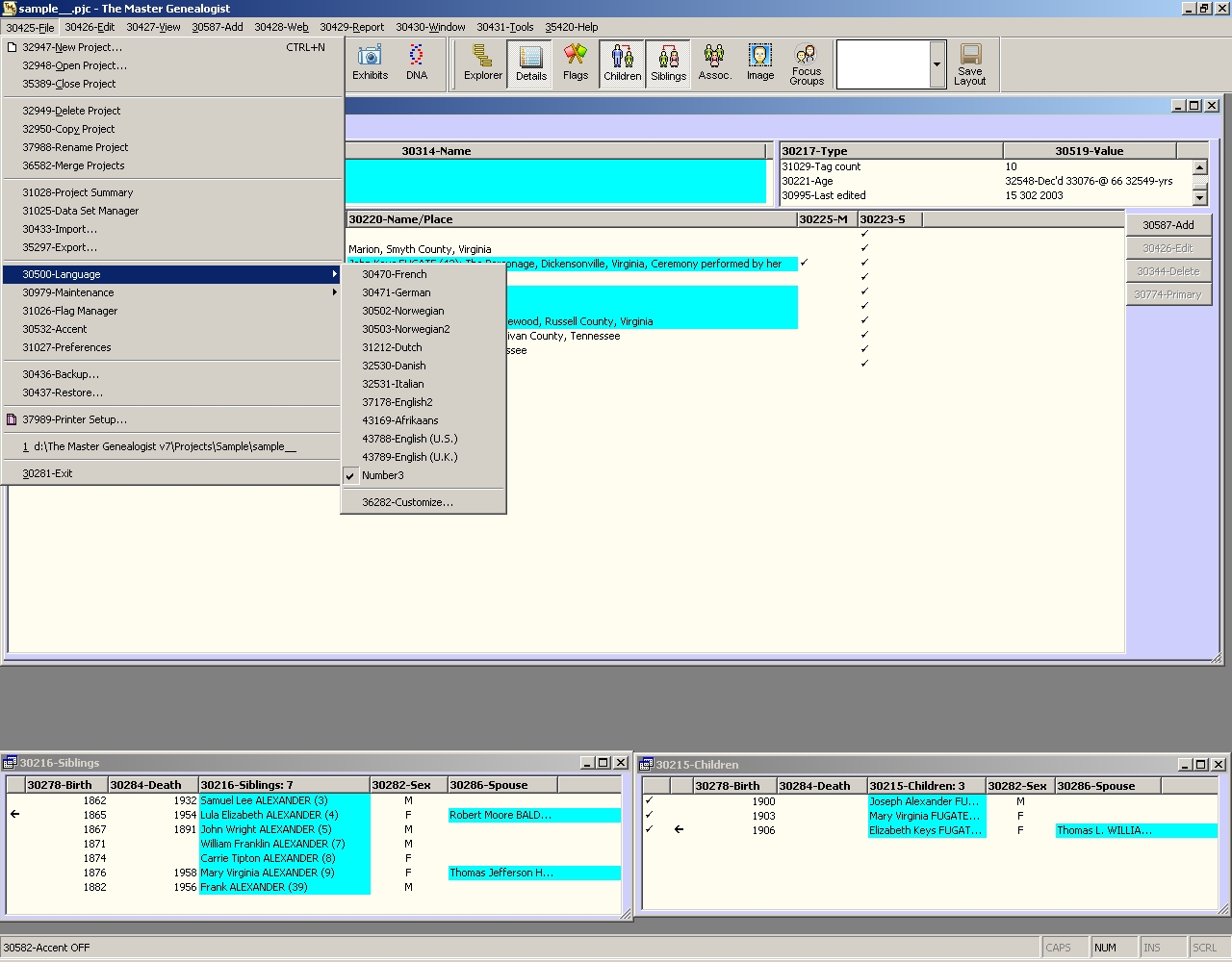This screenshot has width=1232, height=962.
Task: Open the Project Explorer from toolbar
Action: (483, 63)
